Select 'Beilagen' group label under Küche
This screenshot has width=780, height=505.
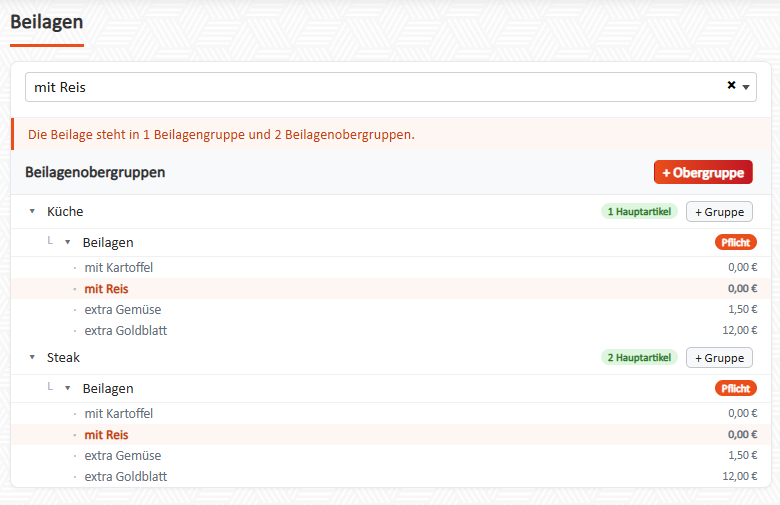[108, 242]
